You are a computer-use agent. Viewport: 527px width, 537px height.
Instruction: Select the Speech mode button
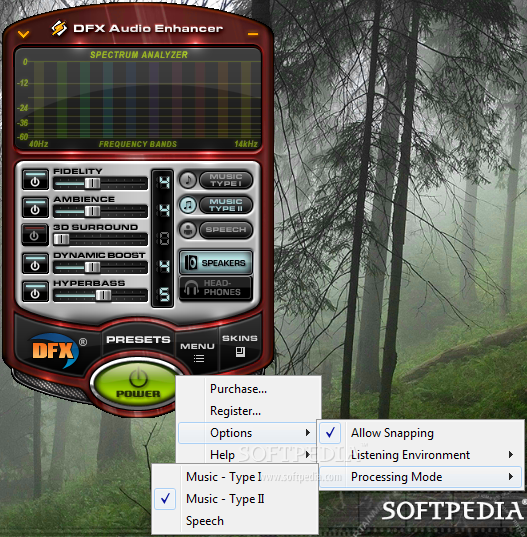coord(226,230)
